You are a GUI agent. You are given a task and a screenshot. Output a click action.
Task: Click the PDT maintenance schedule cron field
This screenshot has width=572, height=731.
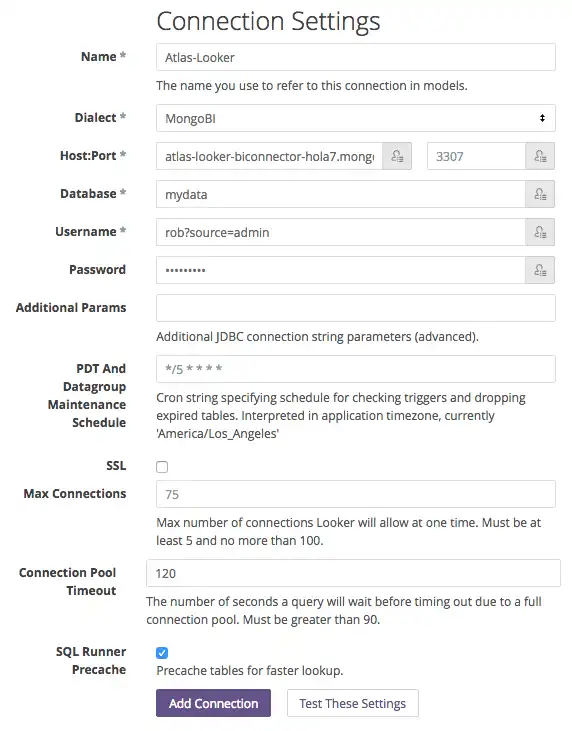pyautogui.click(x=356, y=369)
